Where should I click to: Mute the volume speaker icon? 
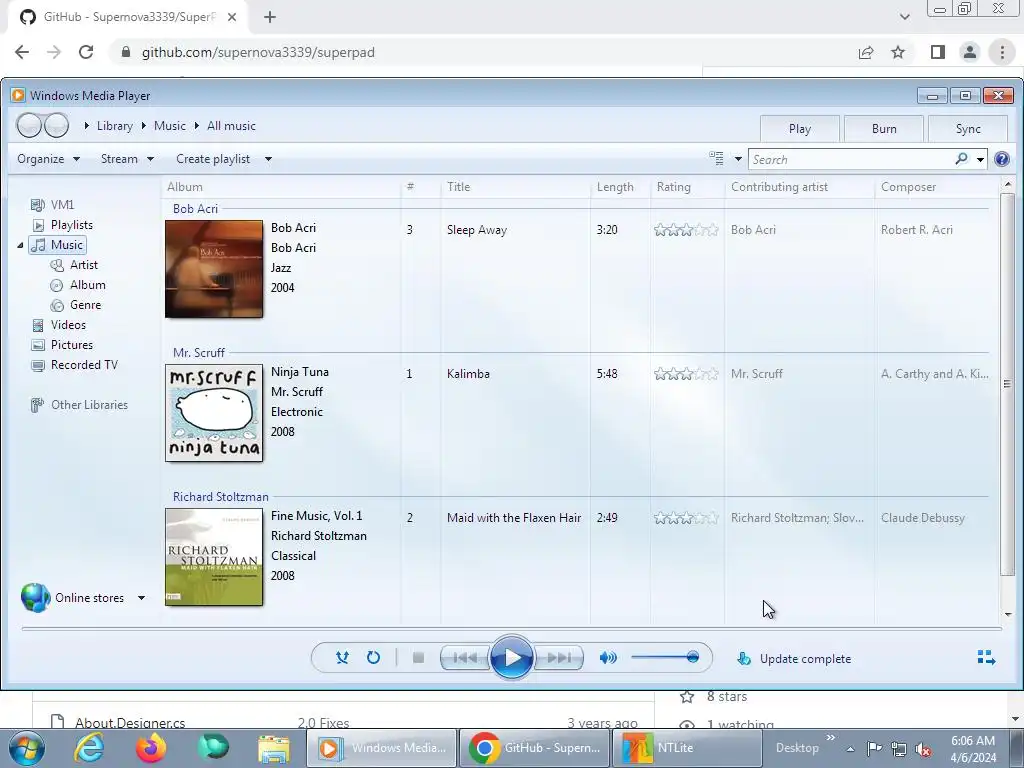tap(608, 658)
